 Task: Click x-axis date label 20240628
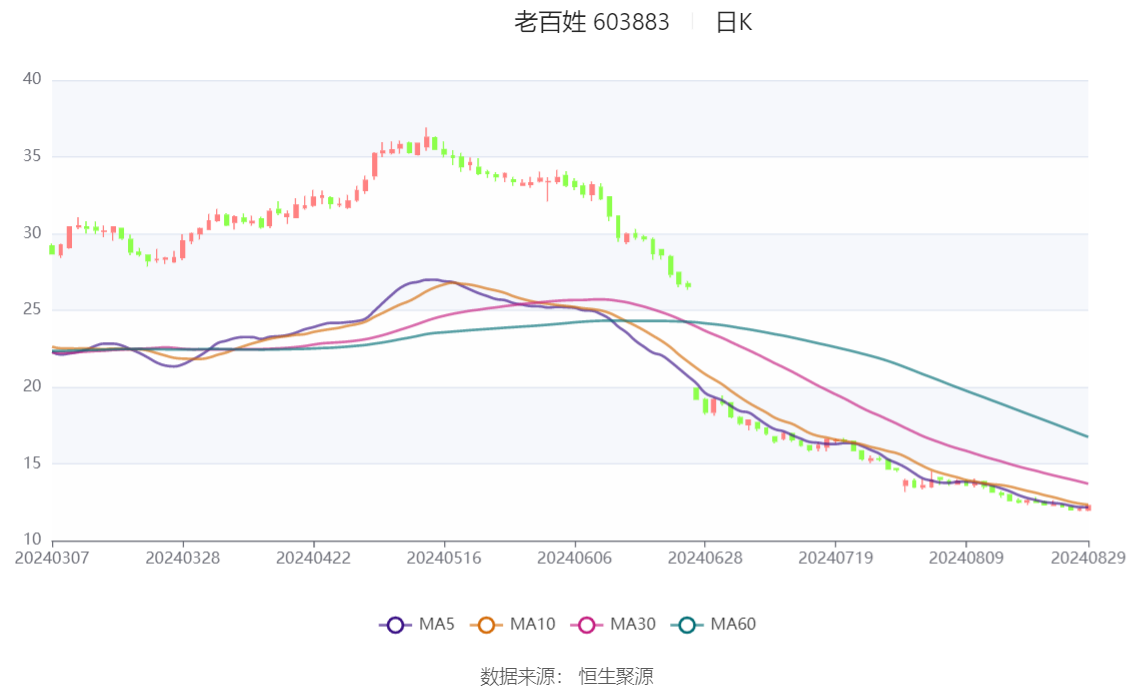(705, 558)
